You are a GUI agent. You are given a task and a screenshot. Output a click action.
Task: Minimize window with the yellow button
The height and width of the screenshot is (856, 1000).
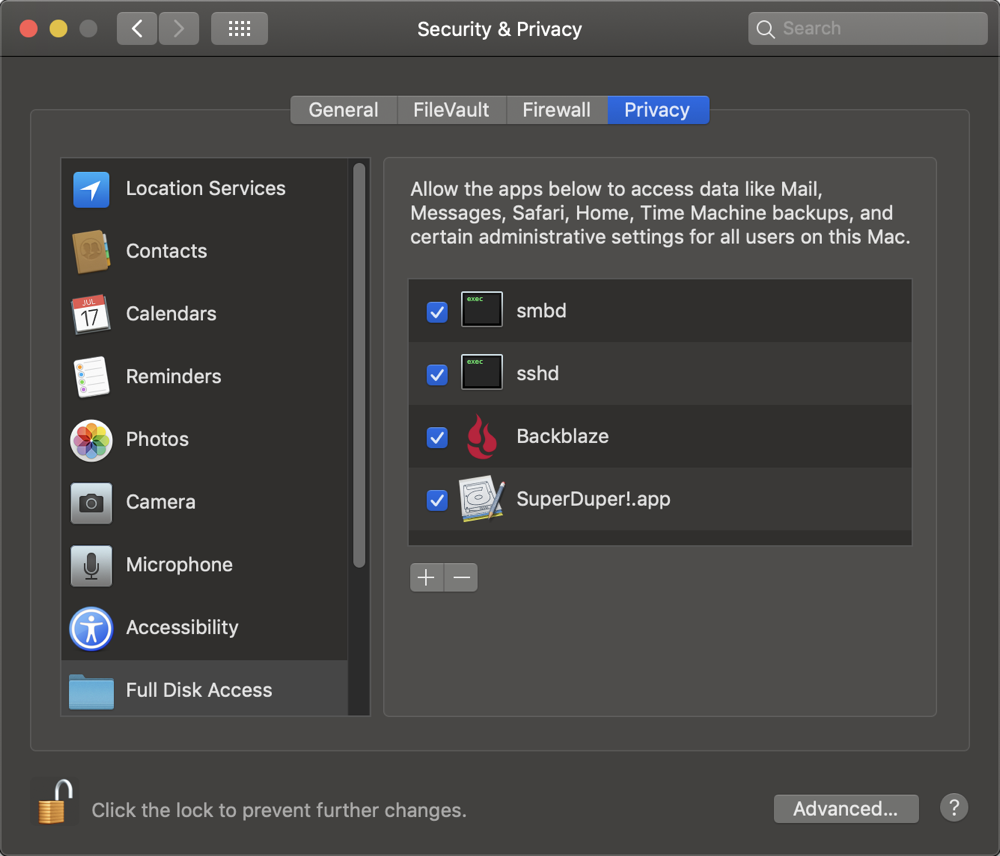click(x=59, y=29)
